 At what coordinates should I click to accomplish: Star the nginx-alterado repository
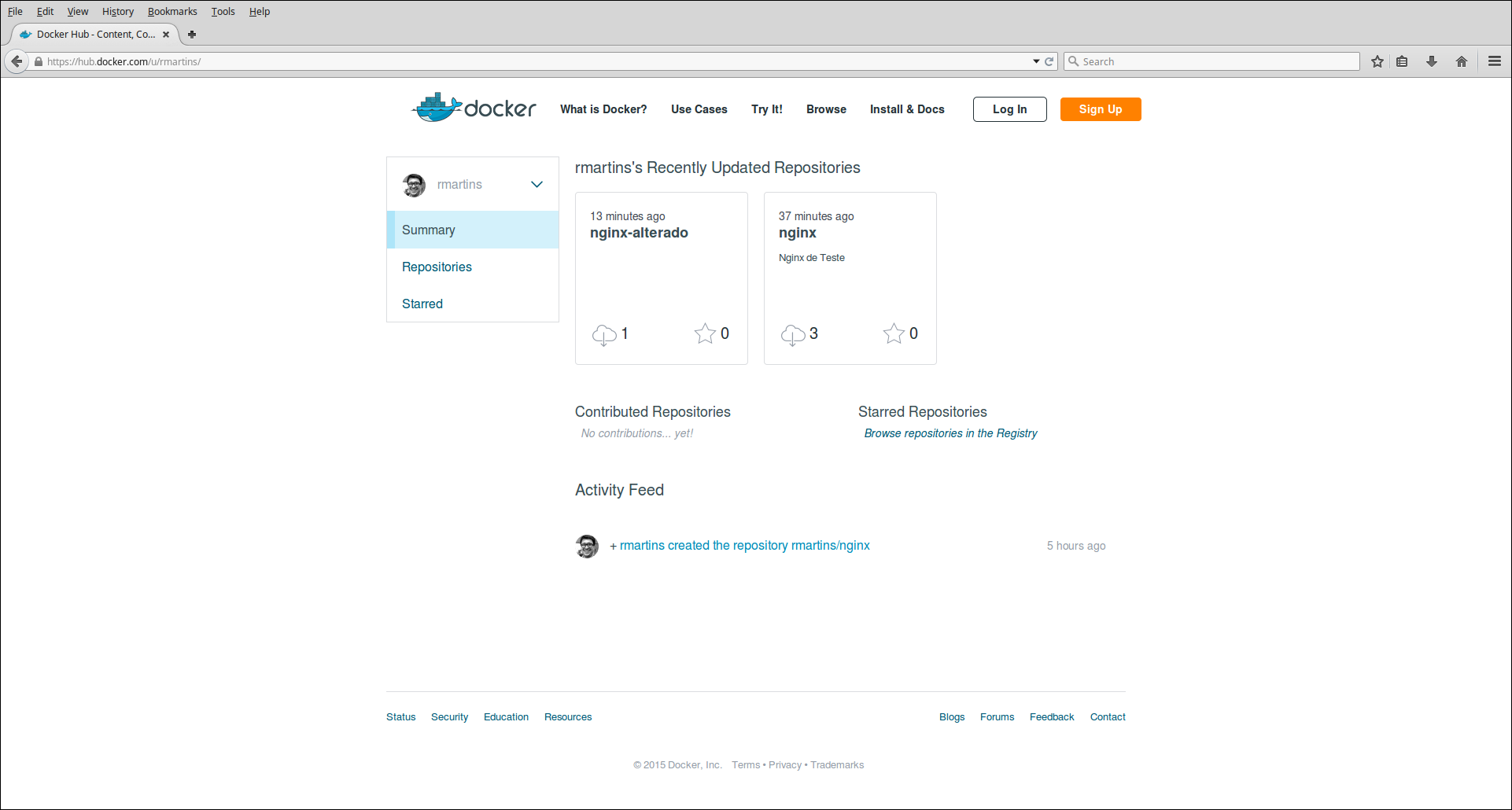[704, 333]
